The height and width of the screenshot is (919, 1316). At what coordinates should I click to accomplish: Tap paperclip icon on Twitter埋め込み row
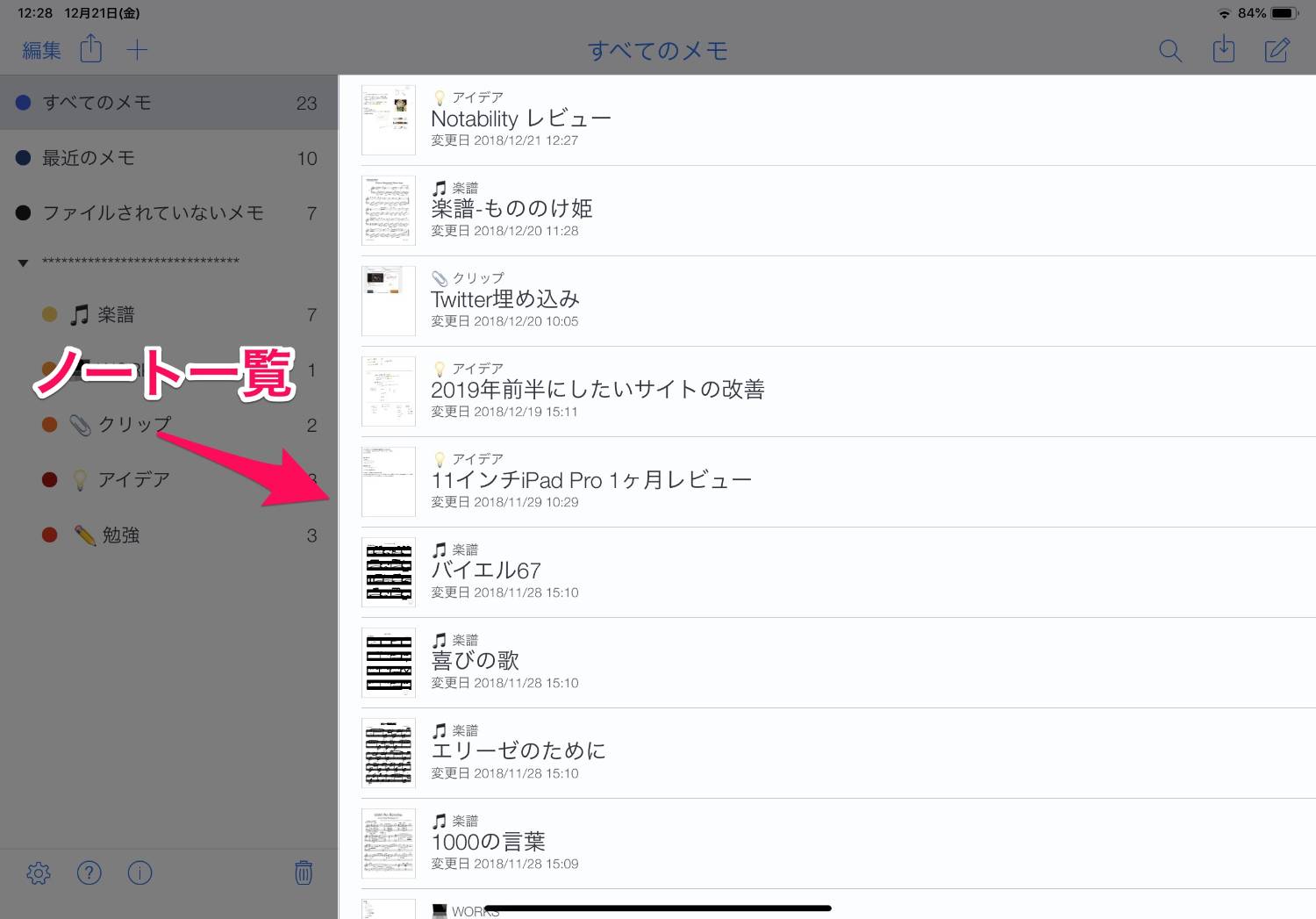tap(440, 279)
